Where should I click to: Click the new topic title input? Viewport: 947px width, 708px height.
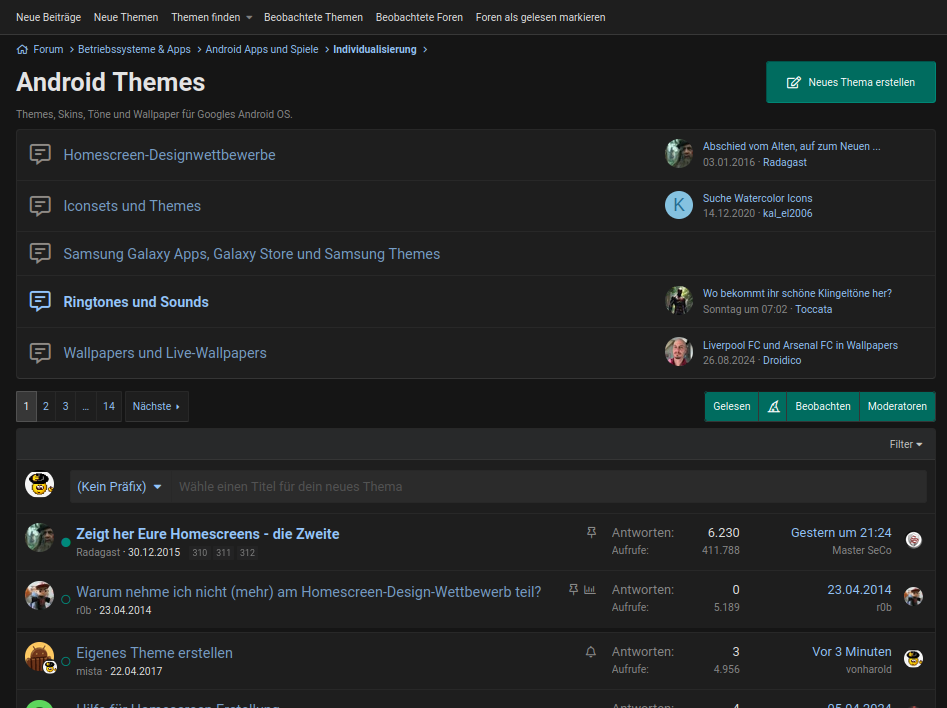tap(548, 486)
